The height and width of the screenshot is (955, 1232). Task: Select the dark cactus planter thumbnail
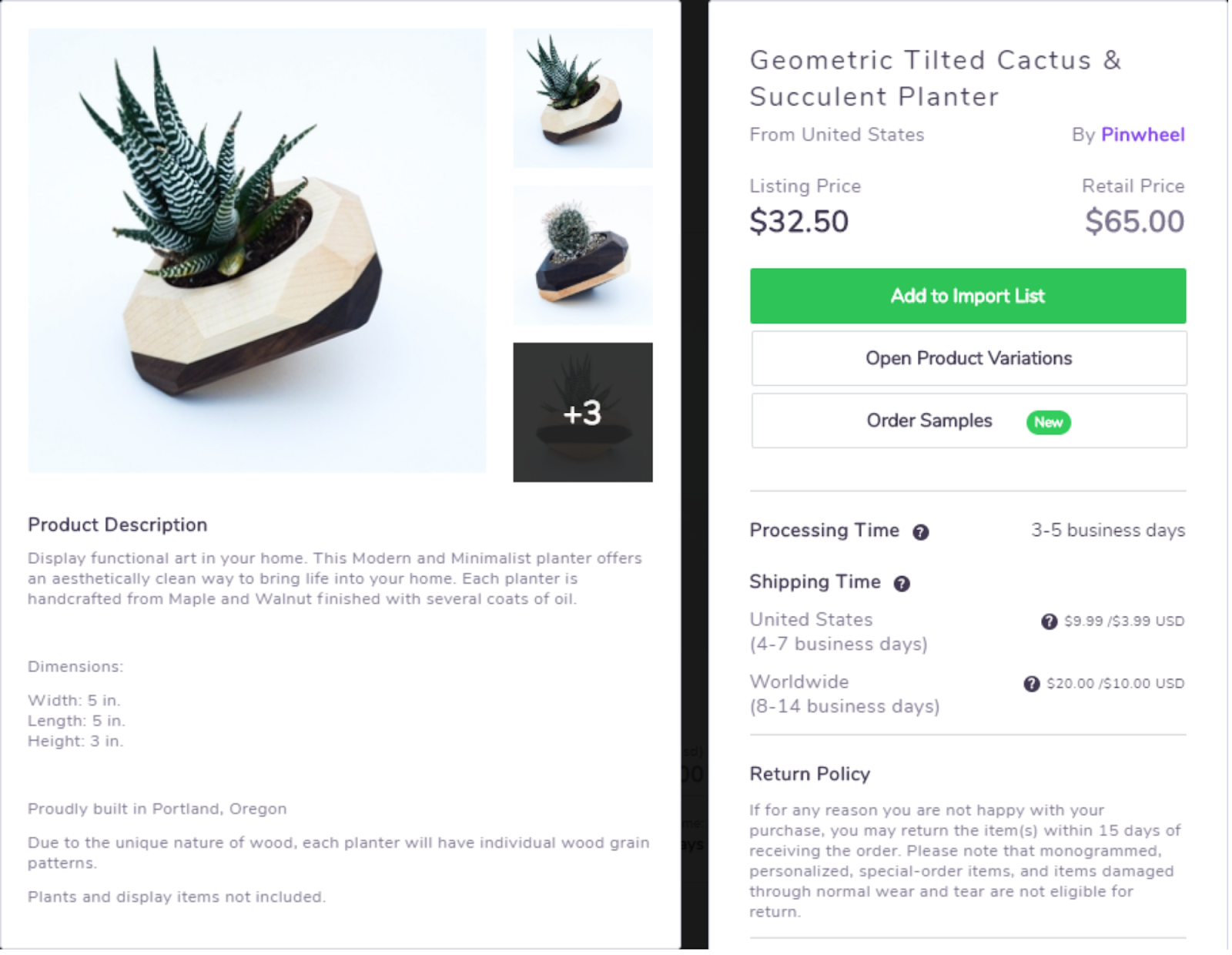coord(583,255)
